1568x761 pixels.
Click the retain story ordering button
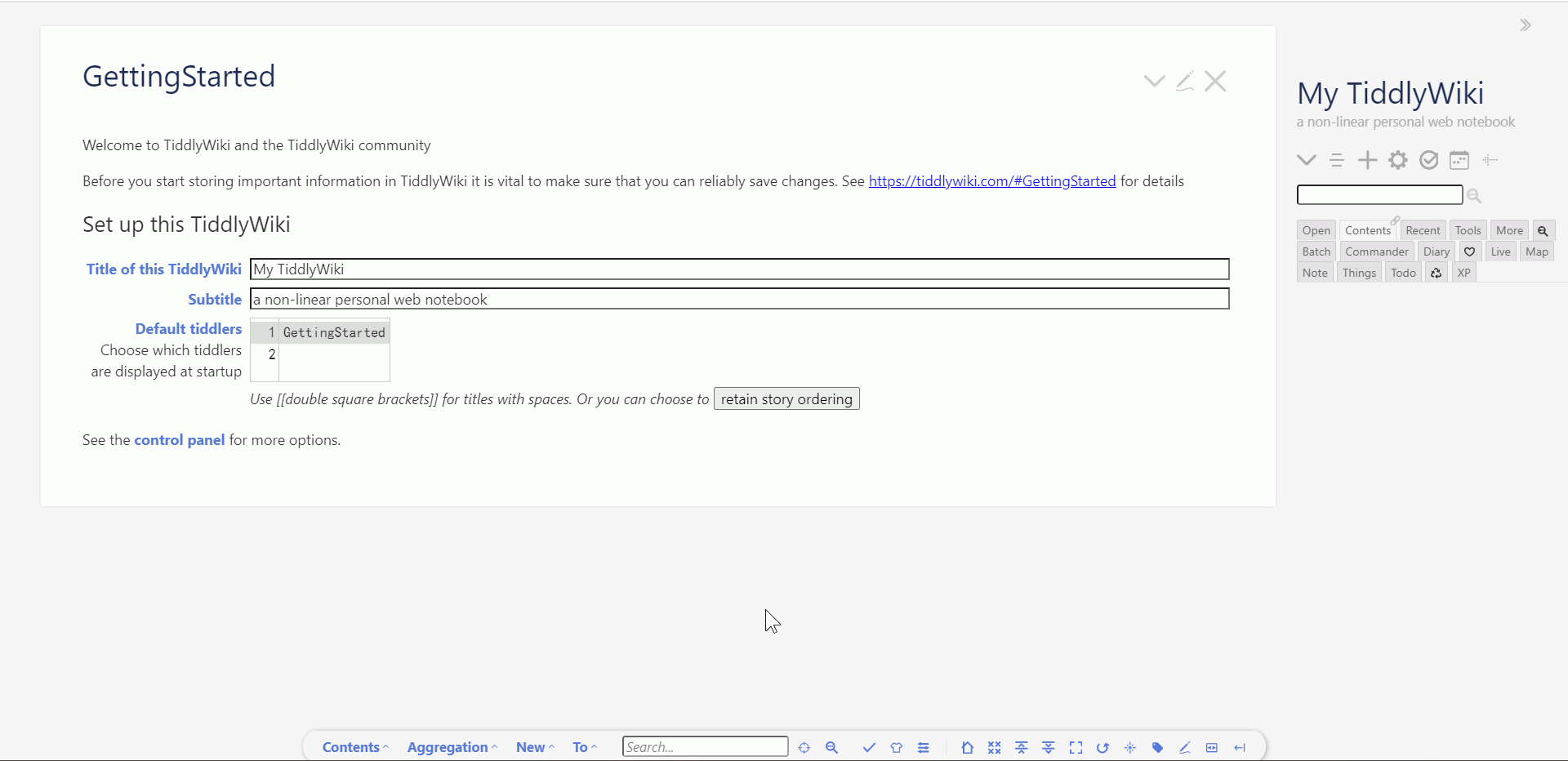[x=786, y=398]
